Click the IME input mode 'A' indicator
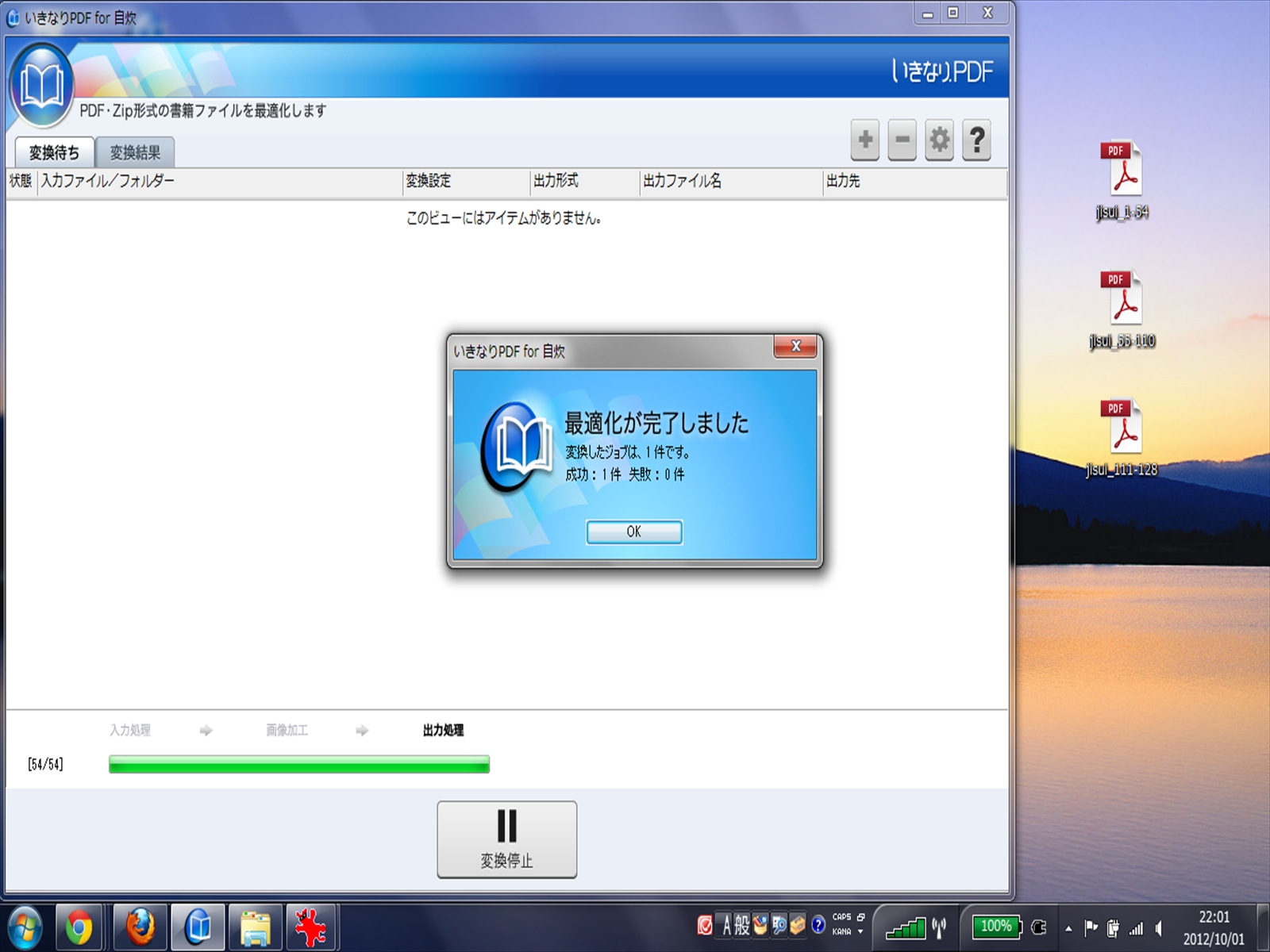Viewport: 1270px width, 952px height. click(x=725, y=926)
